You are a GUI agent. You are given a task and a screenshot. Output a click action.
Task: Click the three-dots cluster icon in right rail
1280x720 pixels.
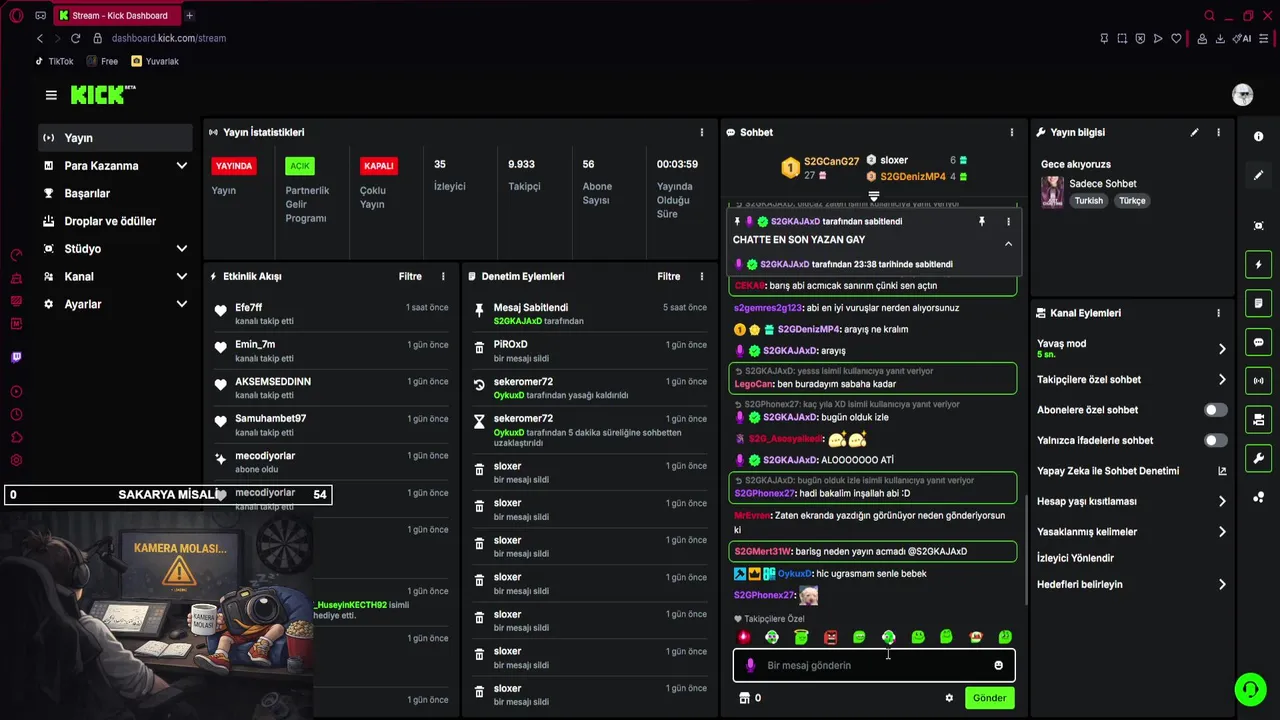click(x=1258, y=497)
